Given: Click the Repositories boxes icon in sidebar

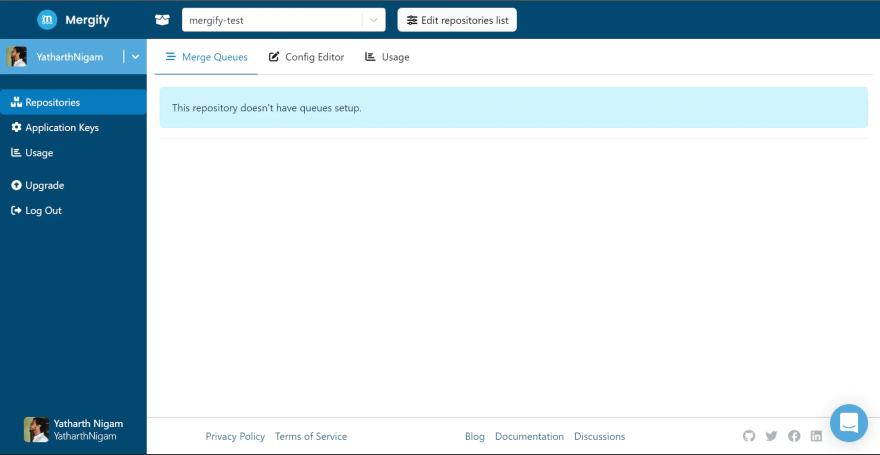Looking at the screenshot, I should 16,102.
